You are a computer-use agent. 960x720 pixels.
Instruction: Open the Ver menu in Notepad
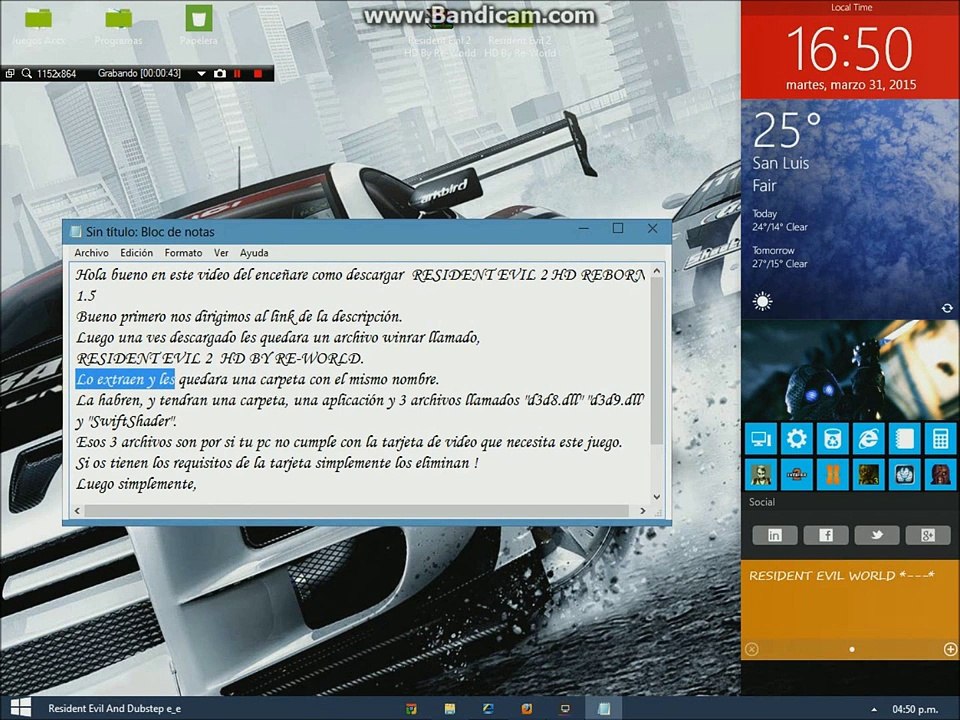[221, 253]
